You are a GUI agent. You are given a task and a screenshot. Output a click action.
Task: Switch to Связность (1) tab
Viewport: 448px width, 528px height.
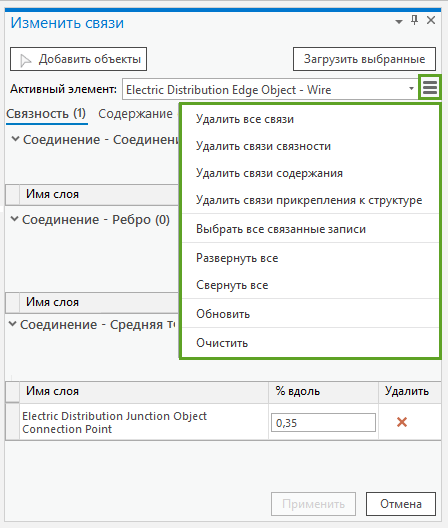click(x=46, y=114)
